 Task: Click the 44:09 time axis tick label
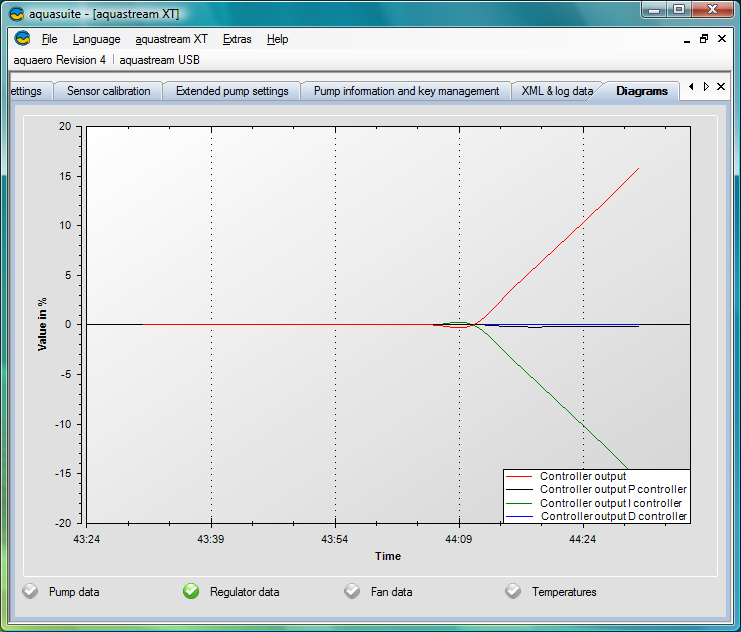coord(458,539)
